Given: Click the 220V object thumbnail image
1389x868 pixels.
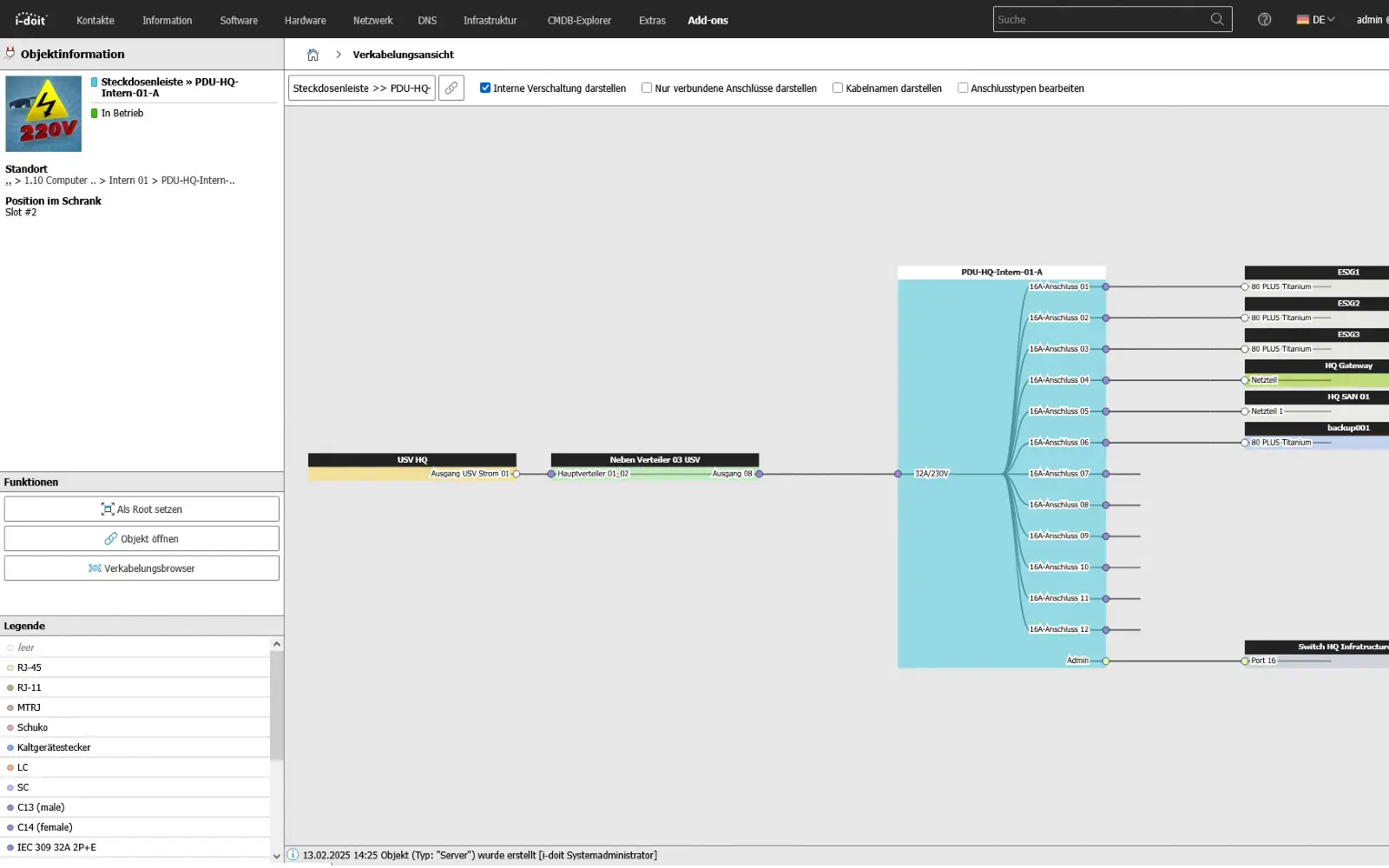Looking at the screenshot, I should [x=43, y=114].
